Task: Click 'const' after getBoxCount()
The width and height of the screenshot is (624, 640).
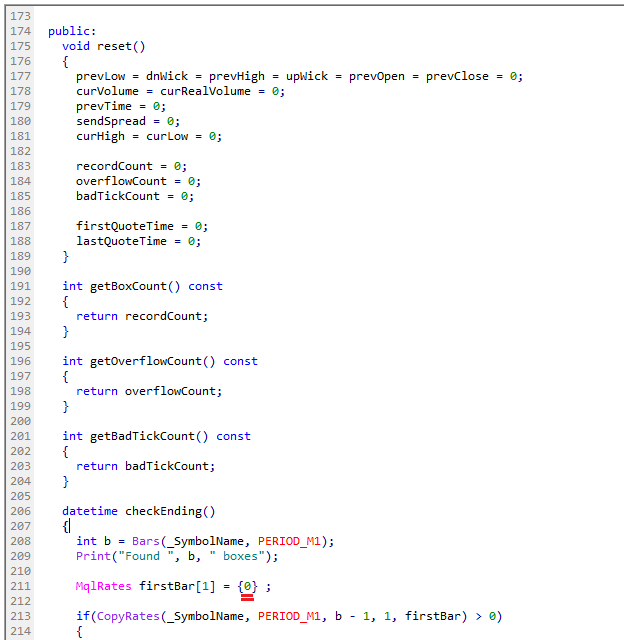Action: pyautogui.click(x=205, y=286)
